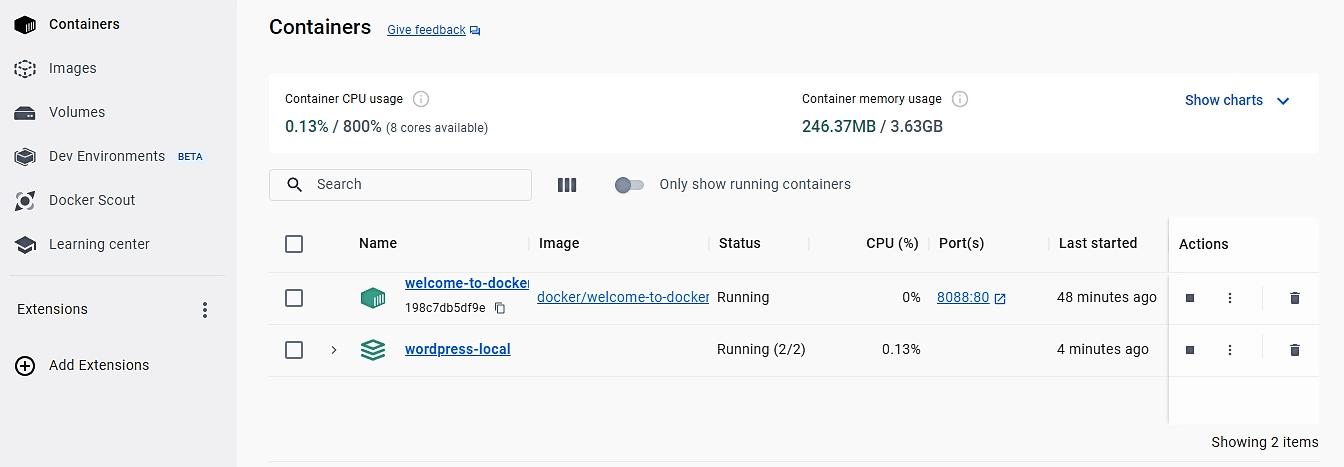Click the BETA badge next to Dev Environments

click(x=190, y=157)
